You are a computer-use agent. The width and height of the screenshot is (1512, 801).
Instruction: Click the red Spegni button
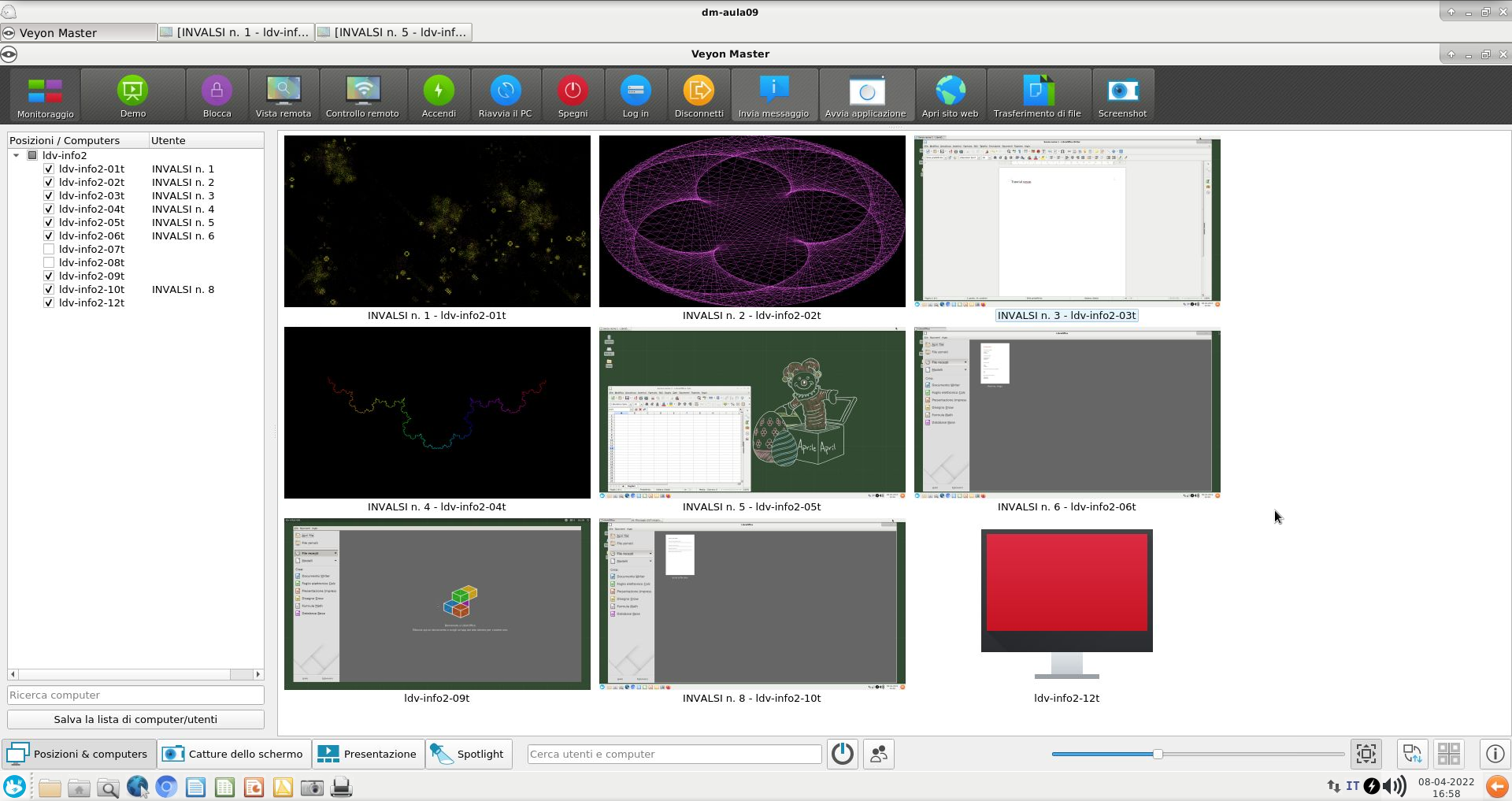pyautogui.click(x=573, y=96)
